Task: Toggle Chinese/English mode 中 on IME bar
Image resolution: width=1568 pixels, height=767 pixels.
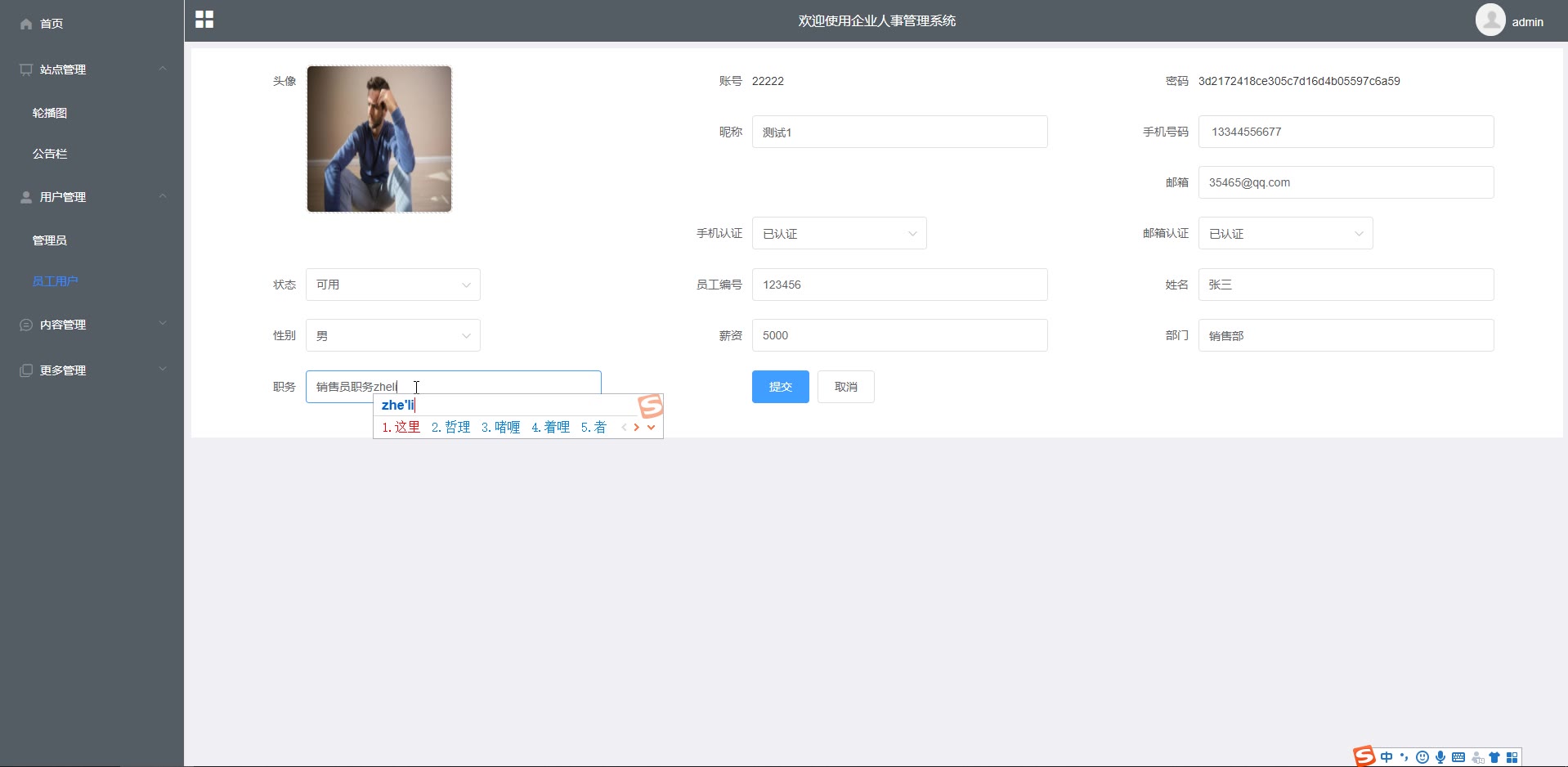Action: click(1387, 757)
